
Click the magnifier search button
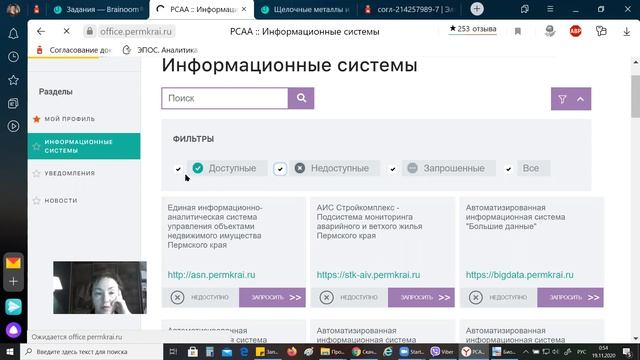pos(301,98)
